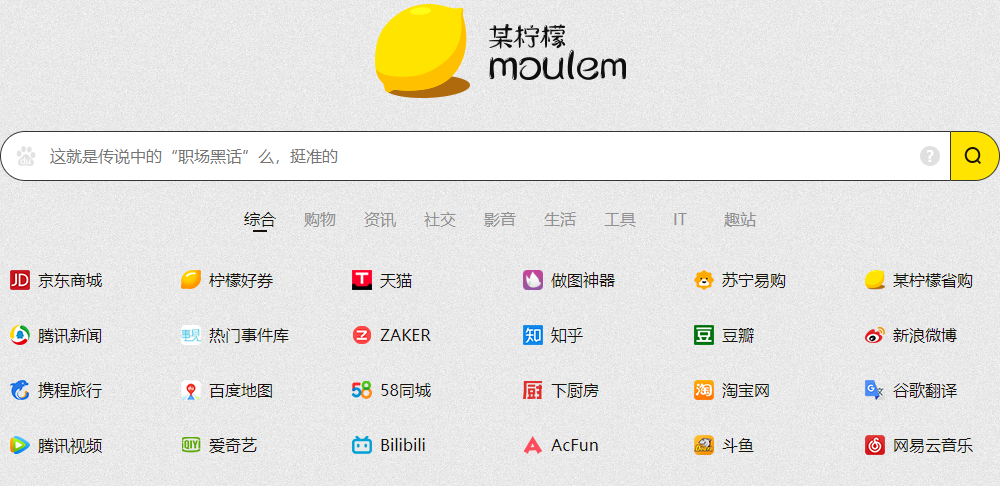The image size is (1000, 486).
Task: Open the 网易云音乐 link
Action: click(x=933, y=445)
